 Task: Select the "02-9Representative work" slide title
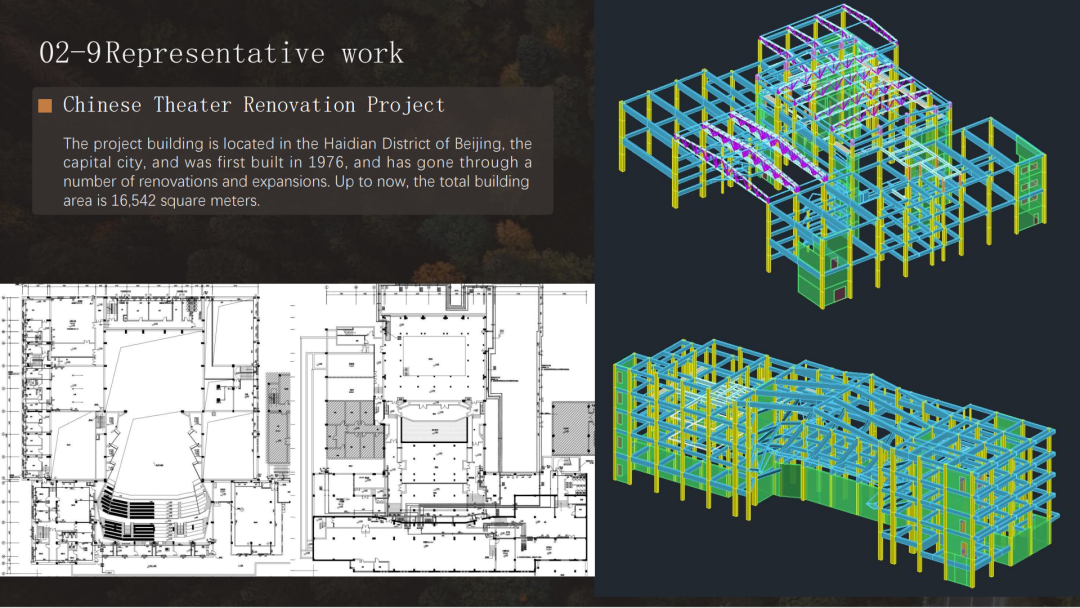point(221,53)
